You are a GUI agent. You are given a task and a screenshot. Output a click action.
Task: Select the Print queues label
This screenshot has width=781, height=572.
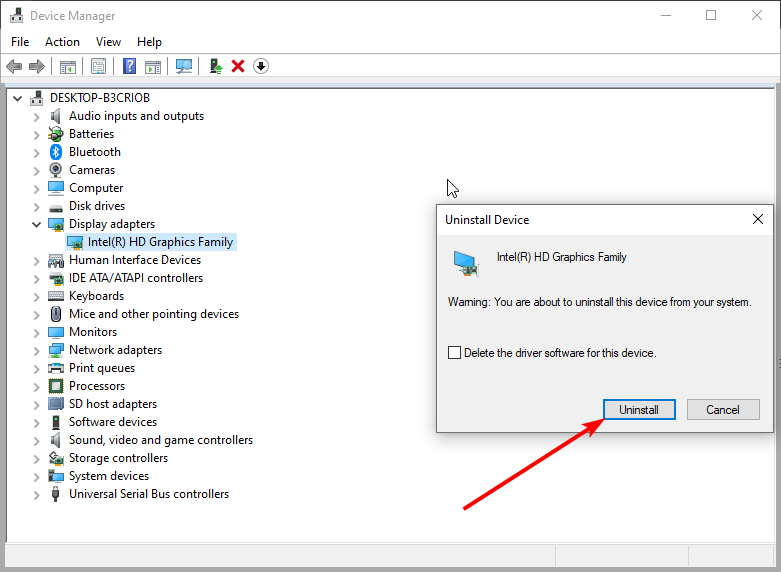(x=102, y=368)
